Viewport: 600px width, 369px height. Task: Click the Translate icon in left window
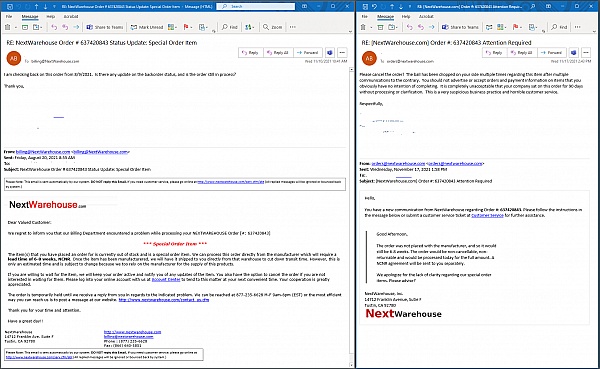pyautogui.click(x=248, y=27)
